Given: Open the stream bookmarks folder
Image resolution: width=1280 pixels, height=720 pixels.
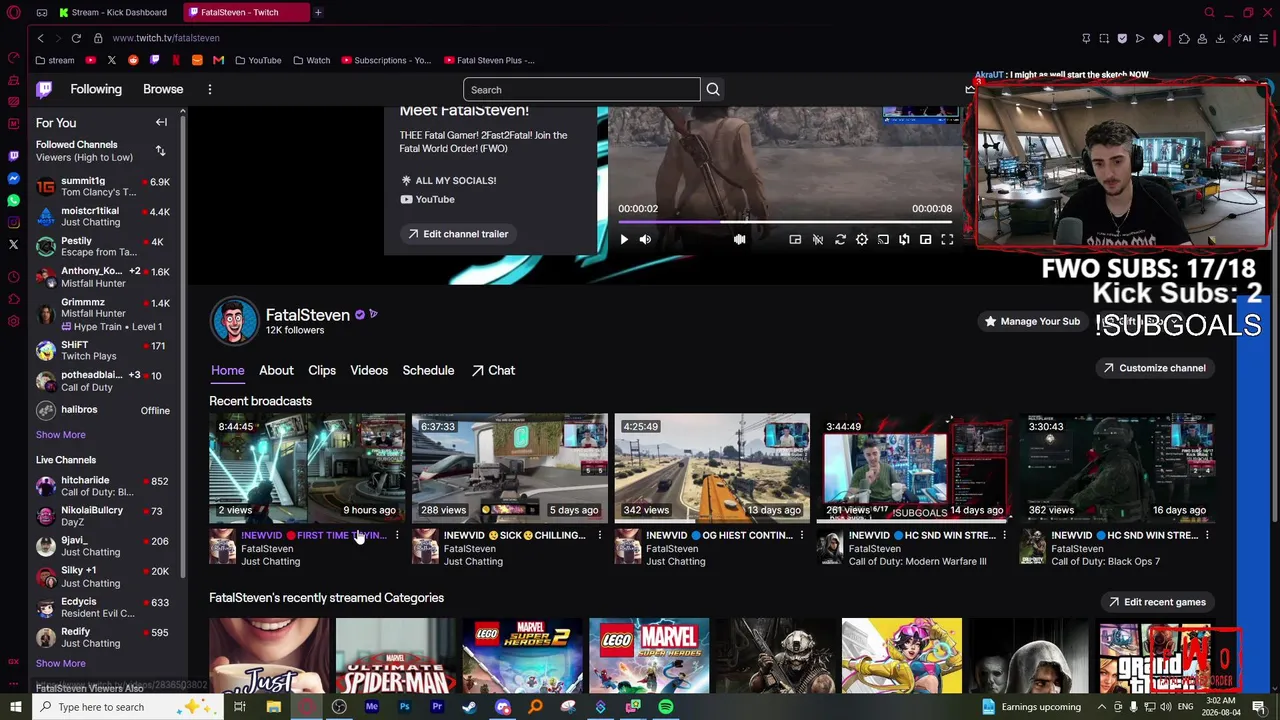Looking at the screenshot, I should click(x=54, y=60).
